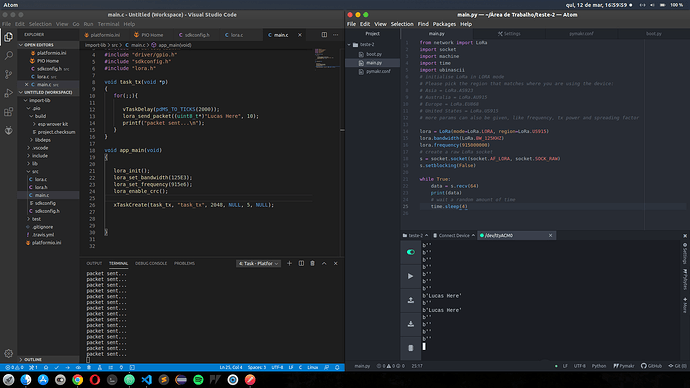Collapse UNTITLED (WORKSPACE) section

48,92
